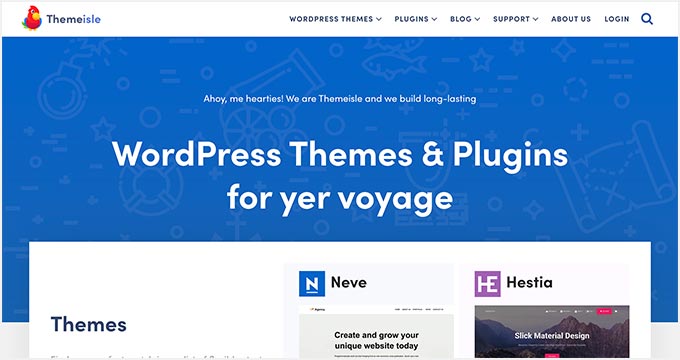Open the Neve theme title
Image resolution: width=680 pixels, height=360 pixels.
pos(349,282)
